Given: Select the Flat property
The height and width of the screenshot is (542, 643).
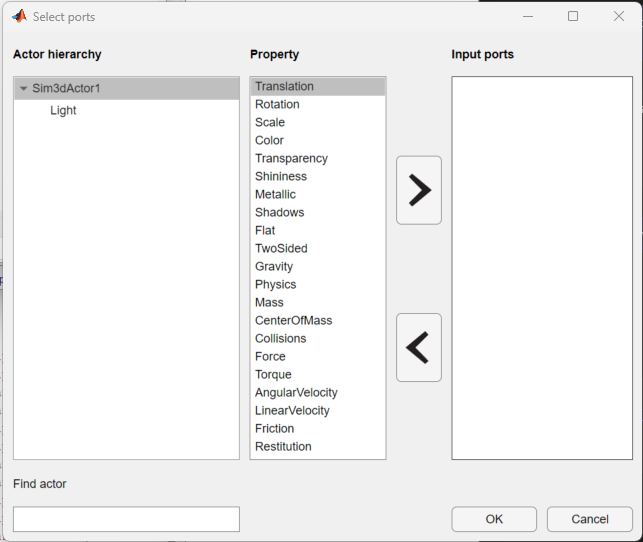Looking at the screenshot, I should (318, 231).
